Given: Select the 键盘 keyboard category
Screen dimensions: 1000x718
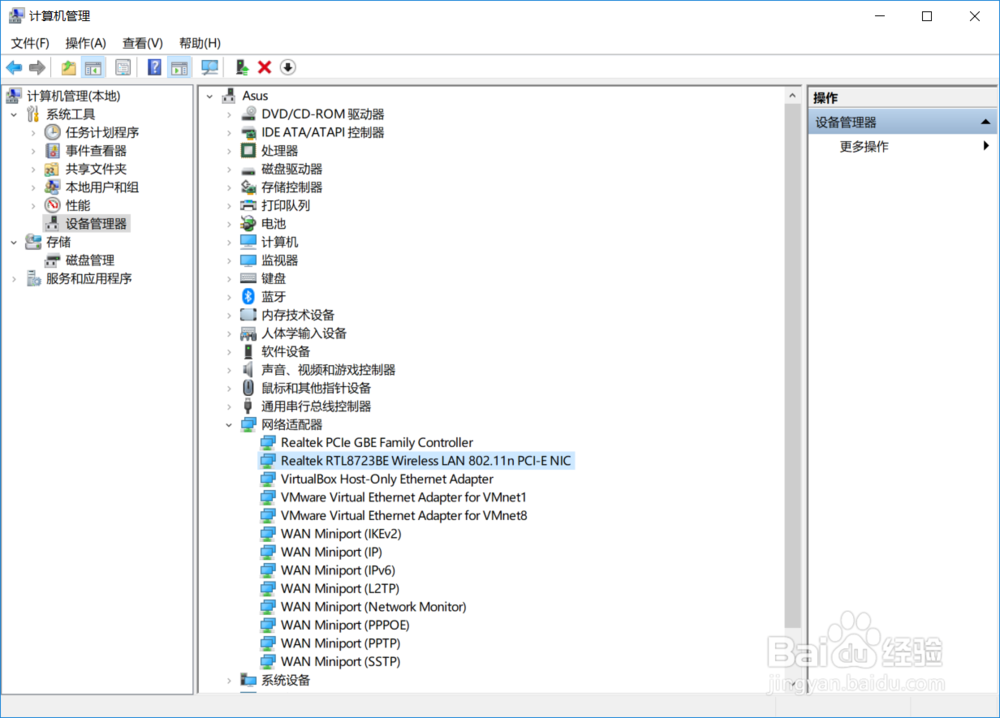Looking at the screenshot, I should coord(274,279).
